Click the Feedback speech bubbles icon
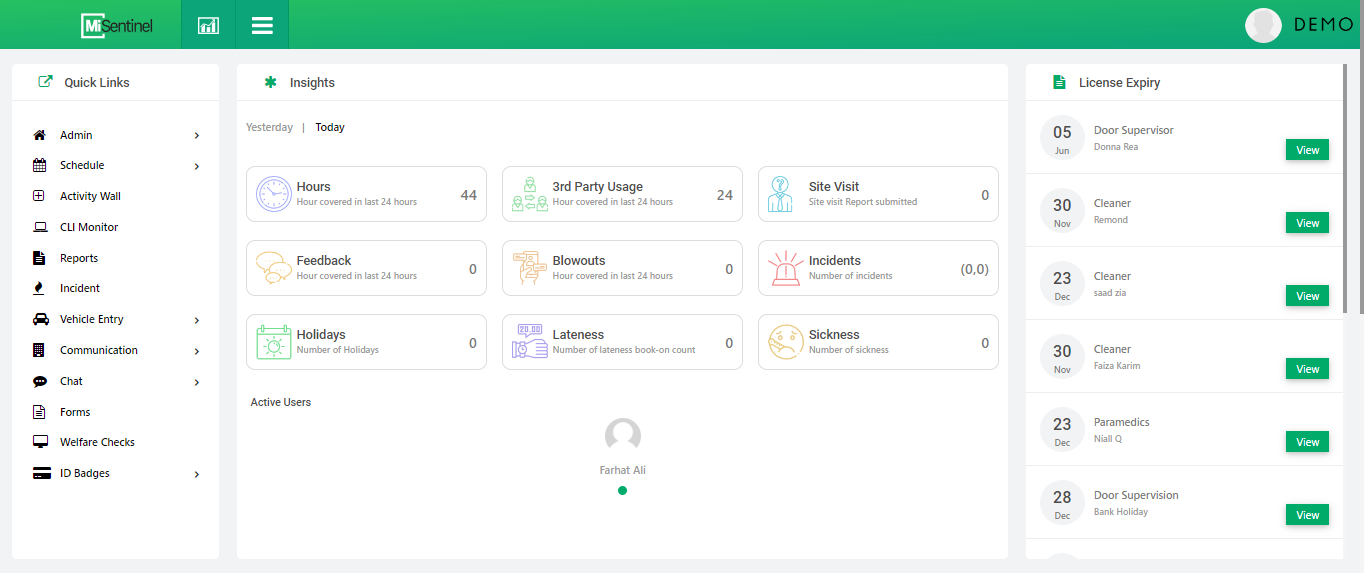 click(273, 268)
